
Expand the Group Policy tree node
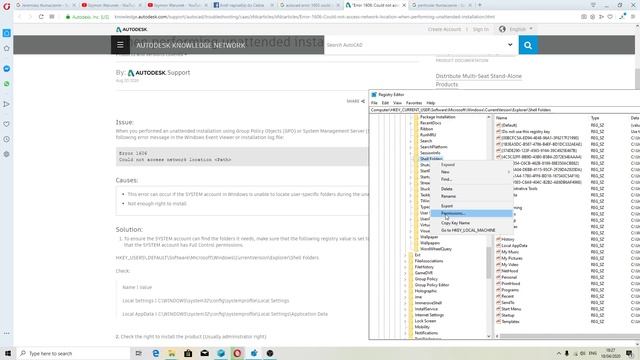405,279
